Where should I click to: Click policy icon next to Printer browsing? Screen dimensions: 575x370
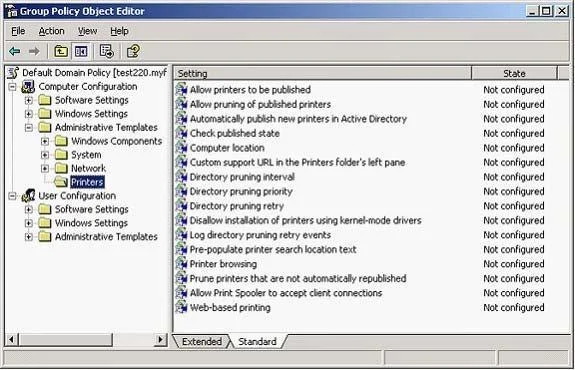click(x=182, y=264)
